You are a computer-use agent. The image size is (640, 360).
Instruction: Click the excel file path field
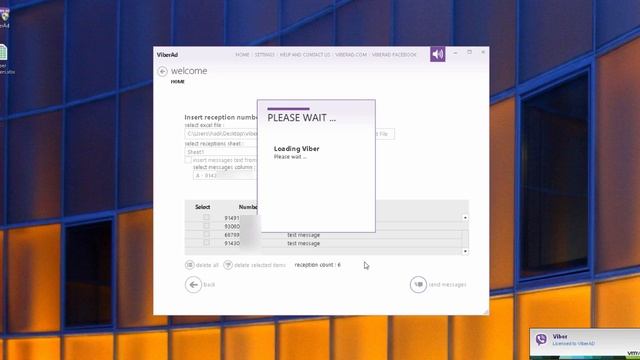coord(221,134)
